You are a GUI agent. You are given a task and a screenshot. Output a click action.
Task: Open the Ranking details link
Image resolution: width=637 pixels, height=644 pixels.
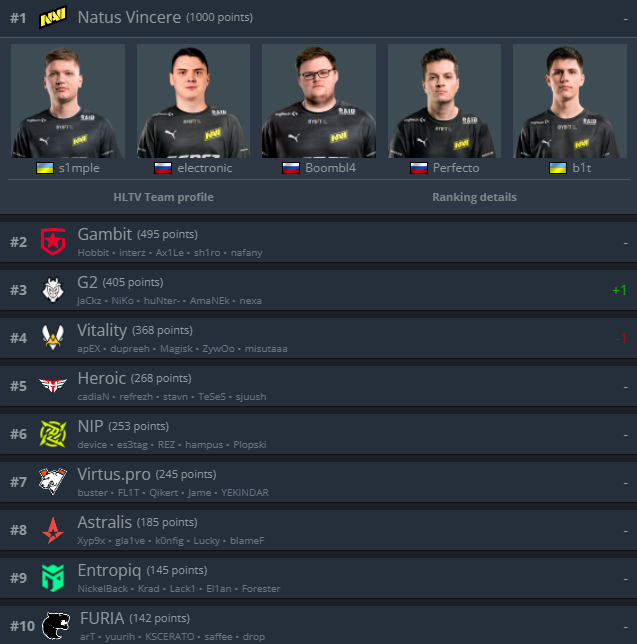coord(474,197)
